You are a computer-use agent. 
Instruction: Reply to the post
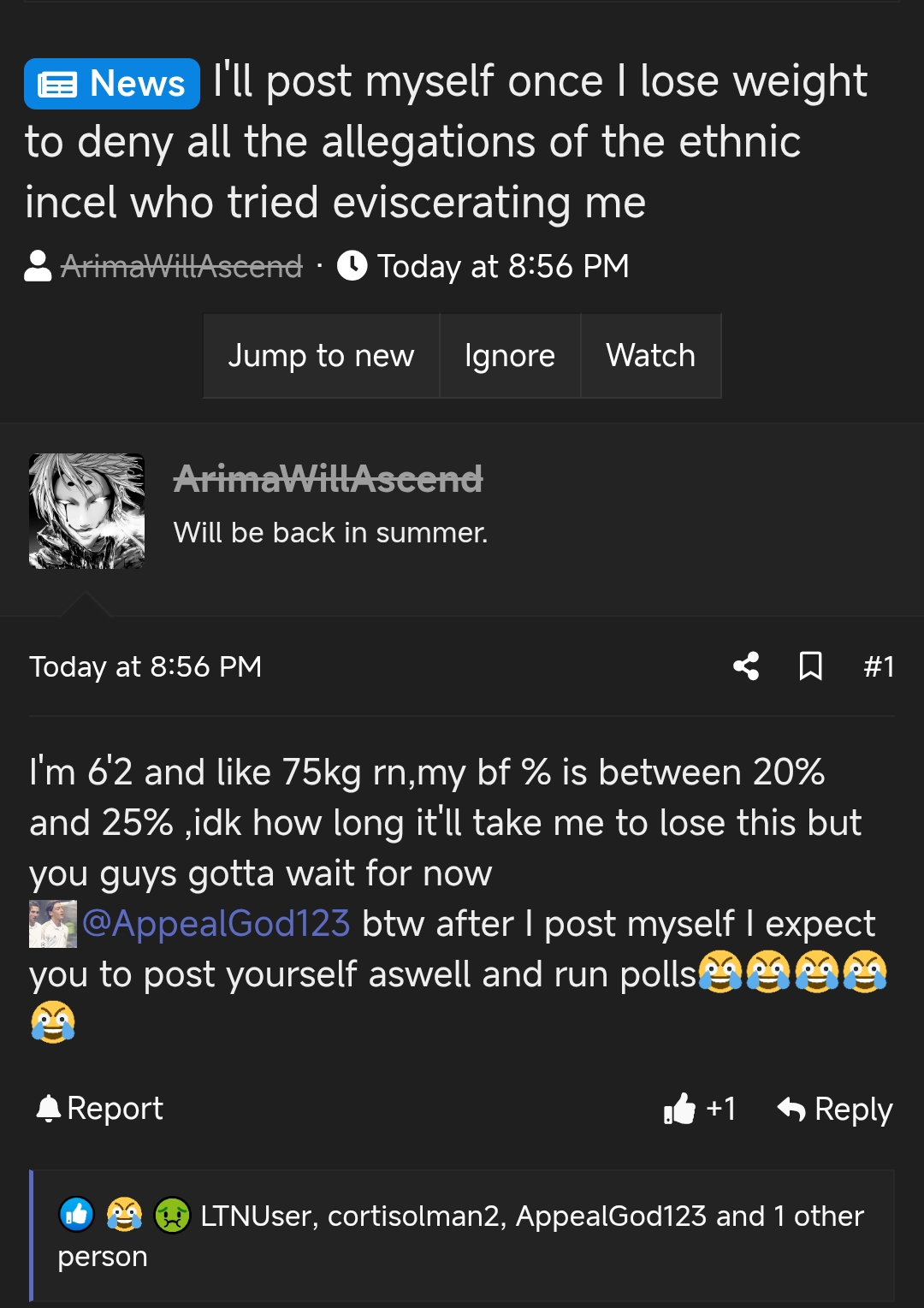(x=835, y=1109)
